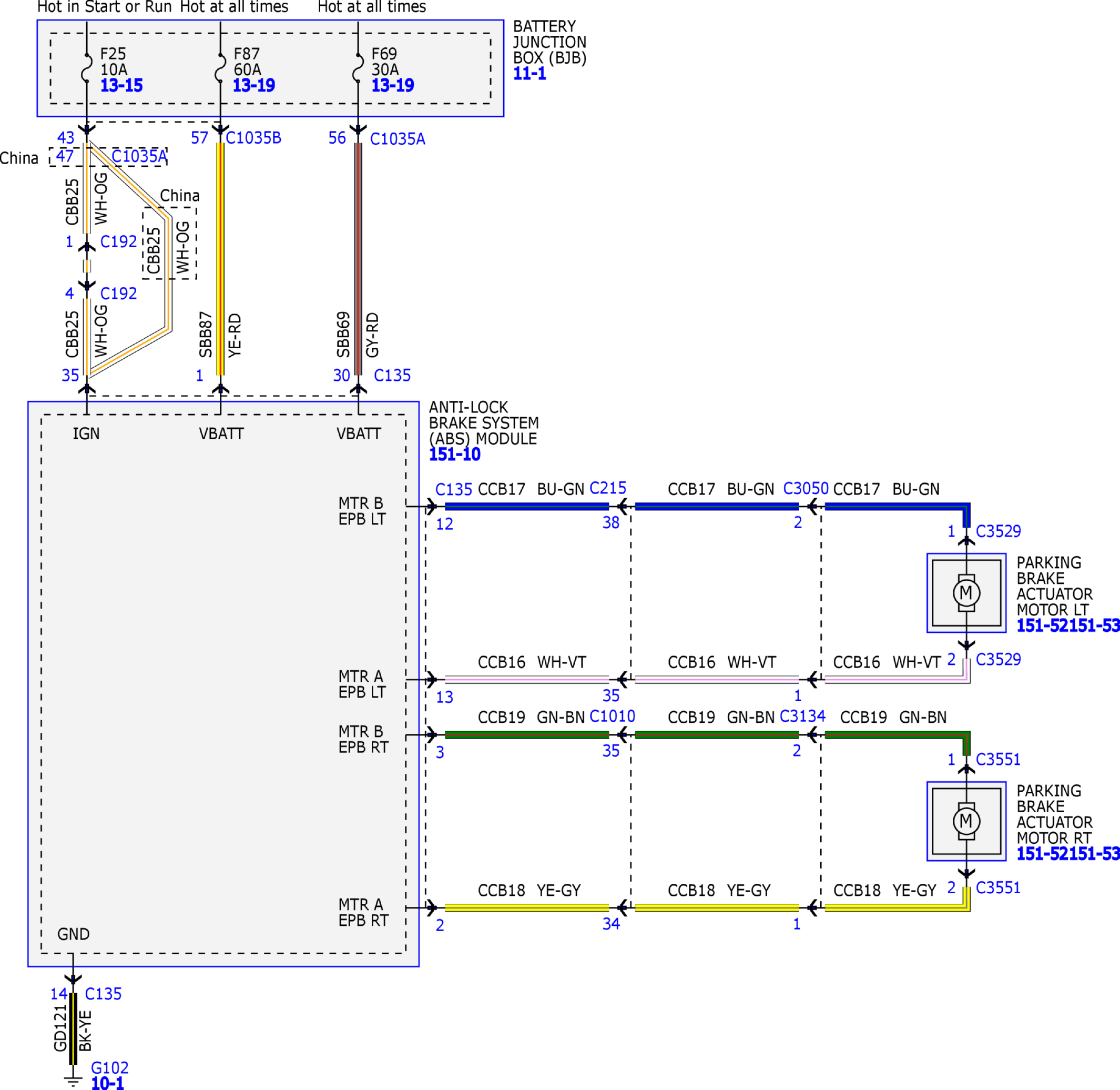This screenshot has width=1120, height=1090.
Task: Click the F25 fuse symbol
Action: click(87, 67)
